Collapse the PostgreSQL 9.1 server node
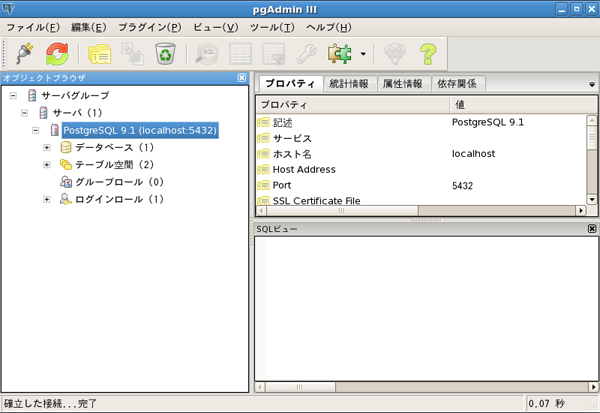The width and height of the screenshot is (600, 413). click(x=36, y=131)
